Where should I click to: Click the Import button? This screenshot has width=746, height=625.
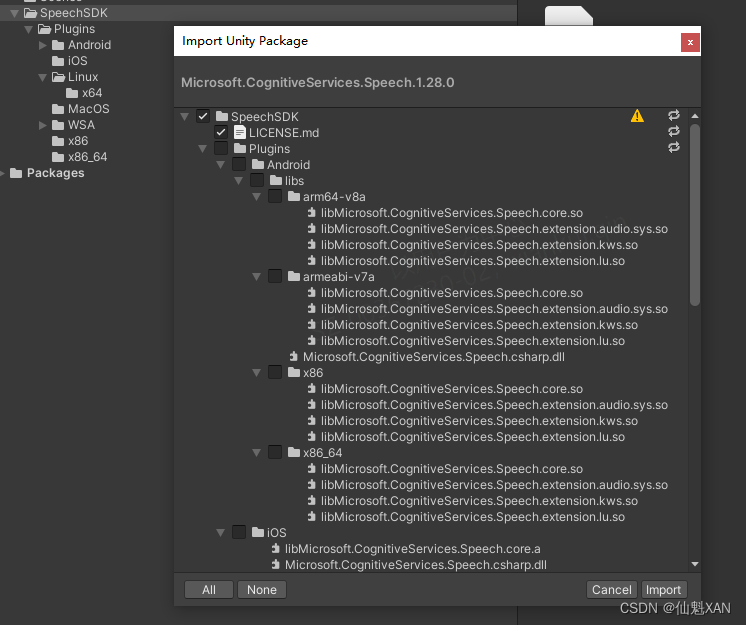tap(664, 590)
